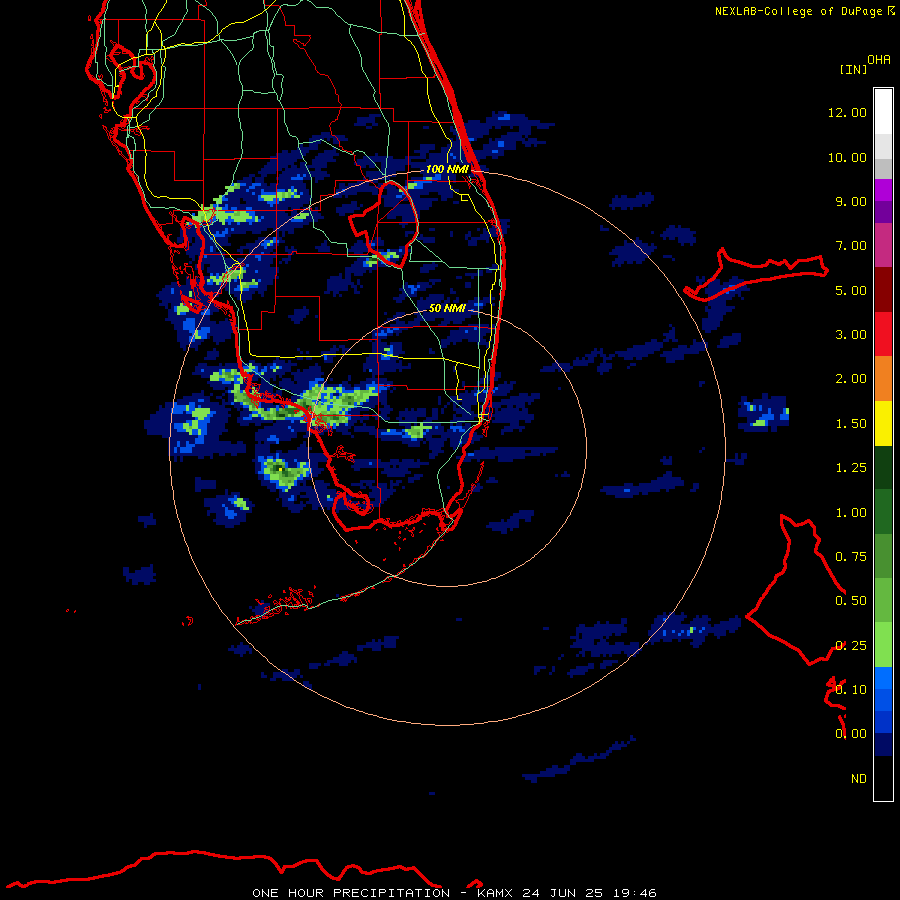Click the OHA product label above the legend
Screen dimensions: 900x900
tap(879, 60)
